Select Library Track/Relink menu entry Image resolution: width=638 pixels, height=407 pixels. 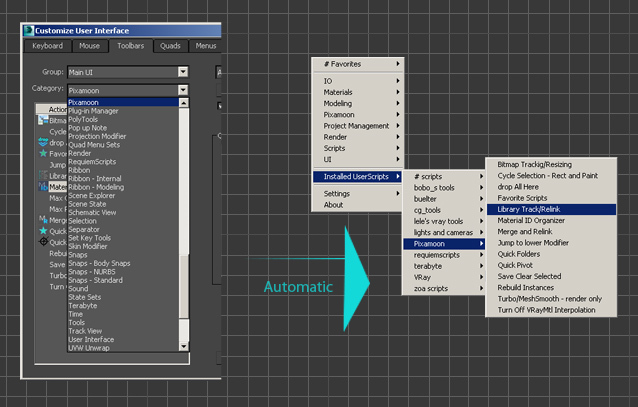(551, 209)
